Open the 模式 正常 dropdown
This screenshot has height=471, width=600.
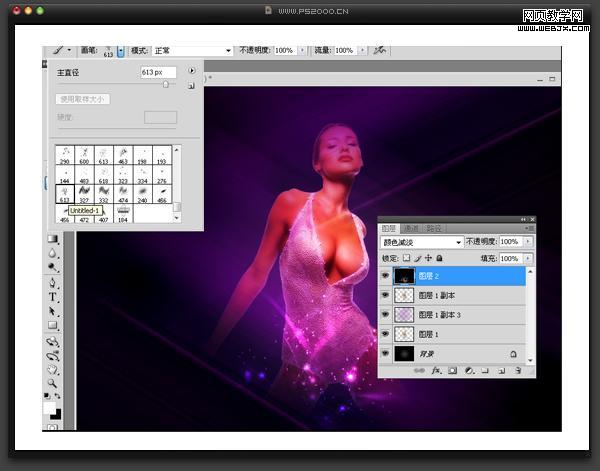click(x=192, y=51)
